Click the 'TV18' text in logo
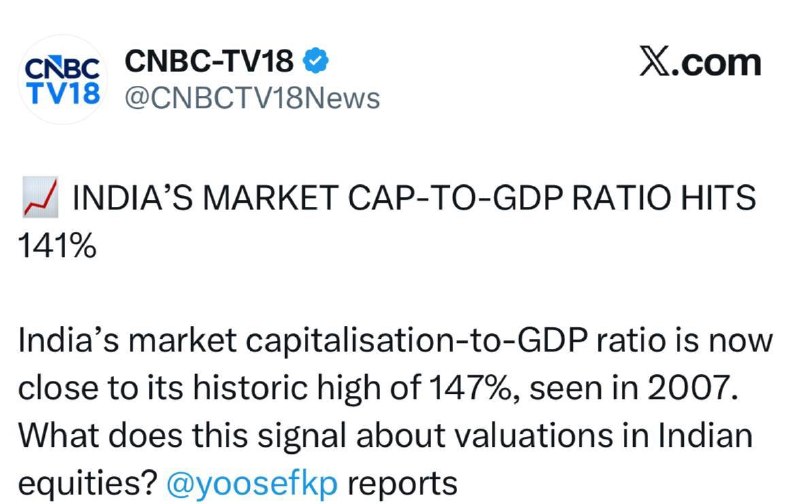Image resolution: width=800 pixels, height=504 pixels. pos(63,93)
